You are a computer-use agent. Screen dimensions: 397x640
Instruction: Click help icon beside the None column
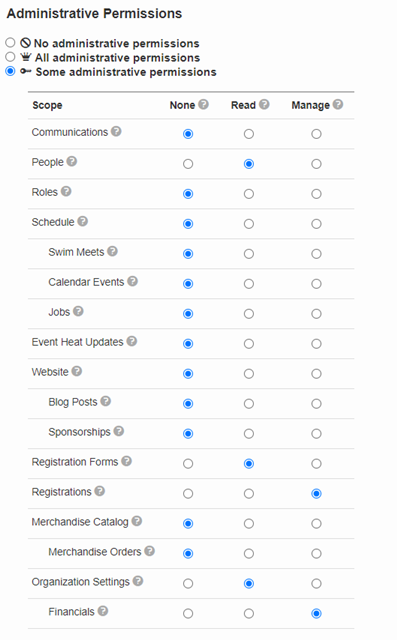tap(204, 104)
